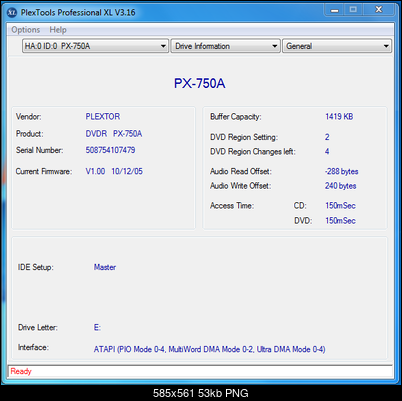The height and width of the screenshot is (401, 402).
Task: Select the vendor value PLEXTOR
Action: [x=103, y=116]
